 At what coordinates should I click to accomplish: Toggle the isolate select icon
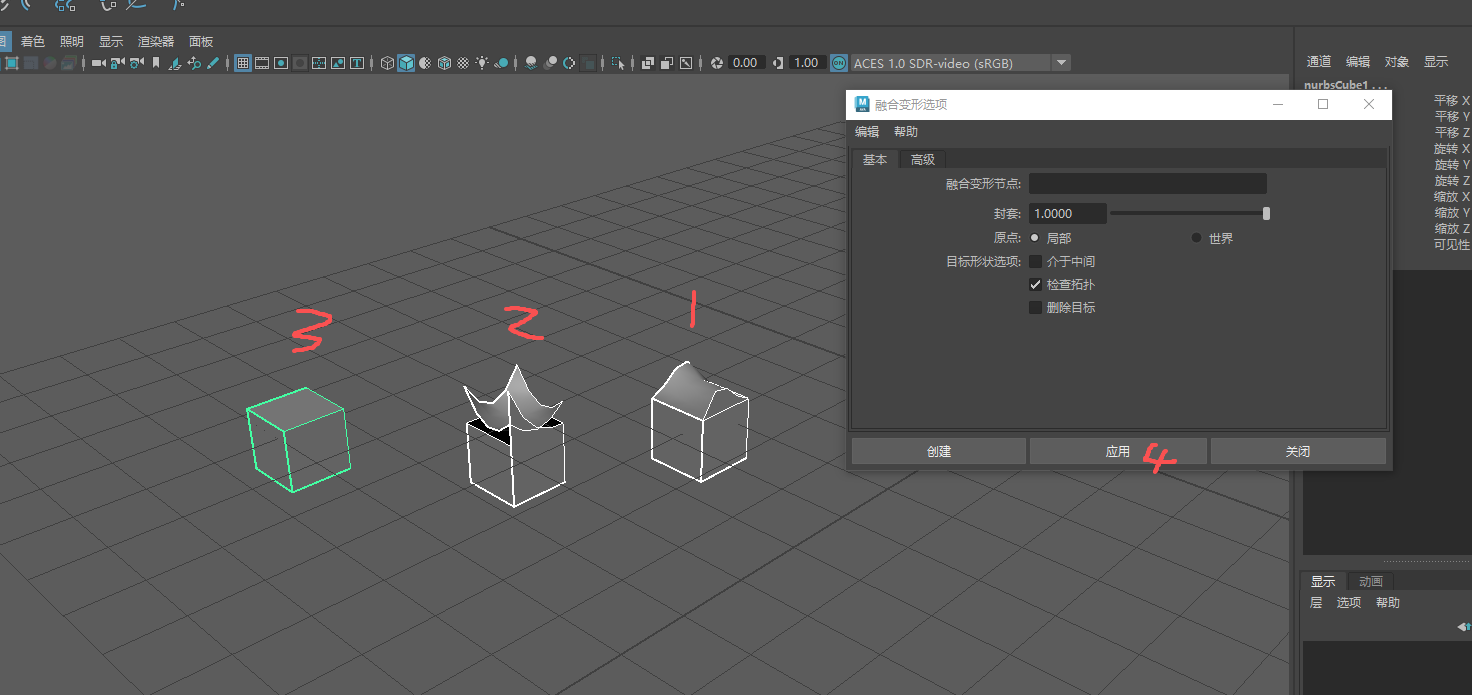click(619, 63)
